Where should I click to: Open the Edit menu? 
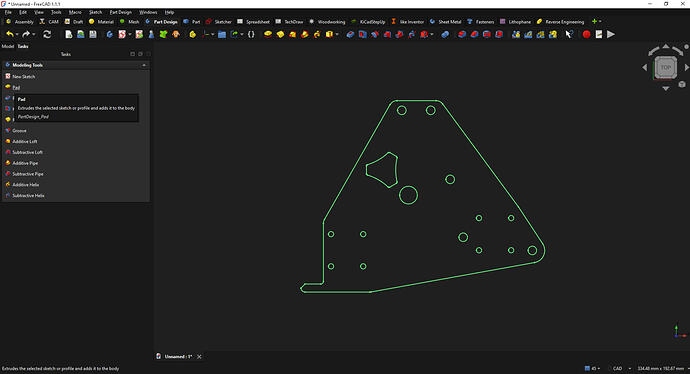23,12
